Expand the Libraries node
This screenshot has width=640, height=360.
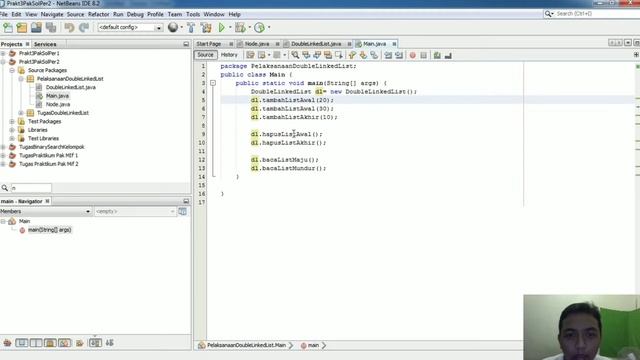12,130
